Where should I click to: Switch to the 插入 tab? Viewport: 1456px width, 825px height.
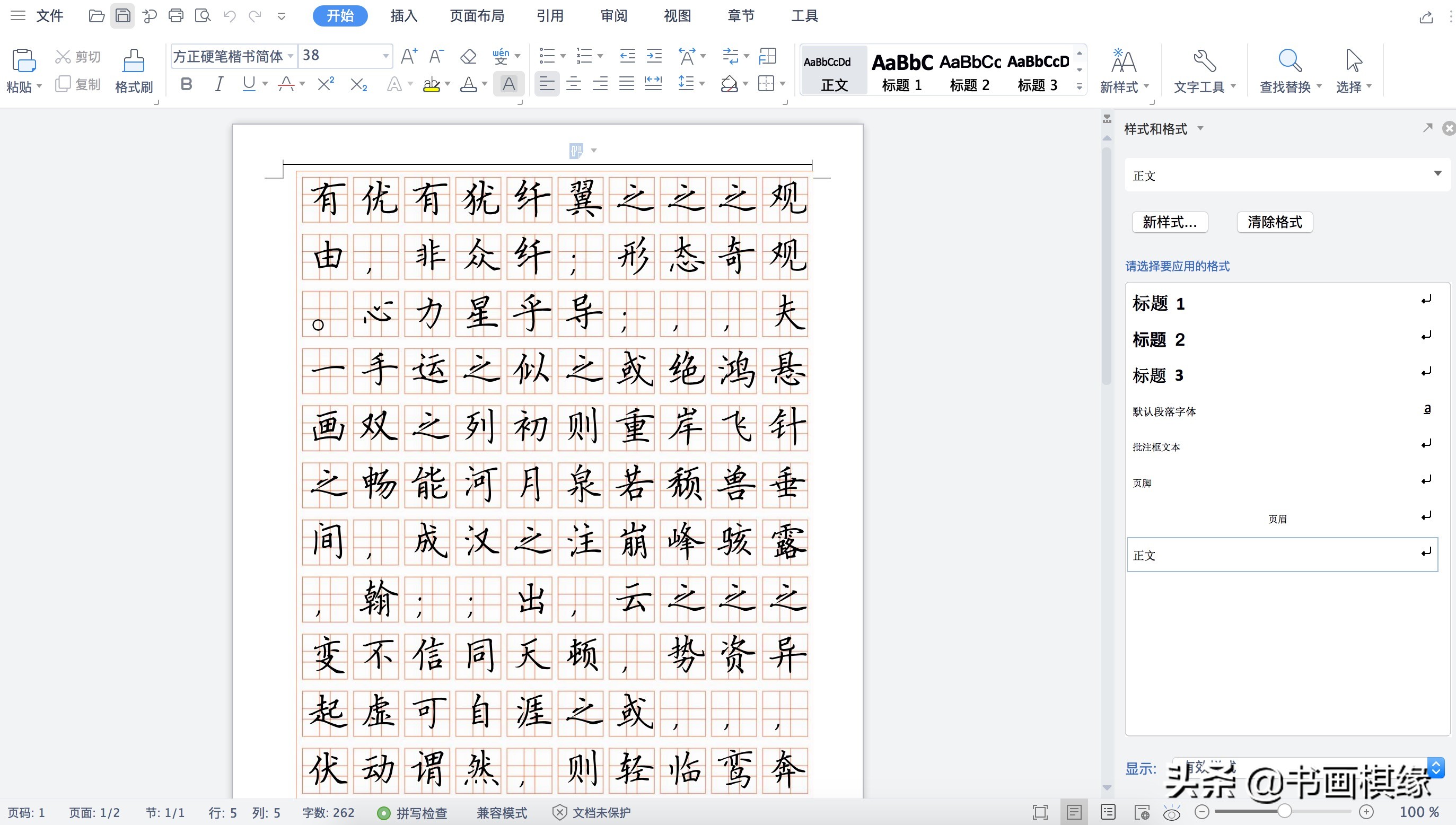coord(404,16)
